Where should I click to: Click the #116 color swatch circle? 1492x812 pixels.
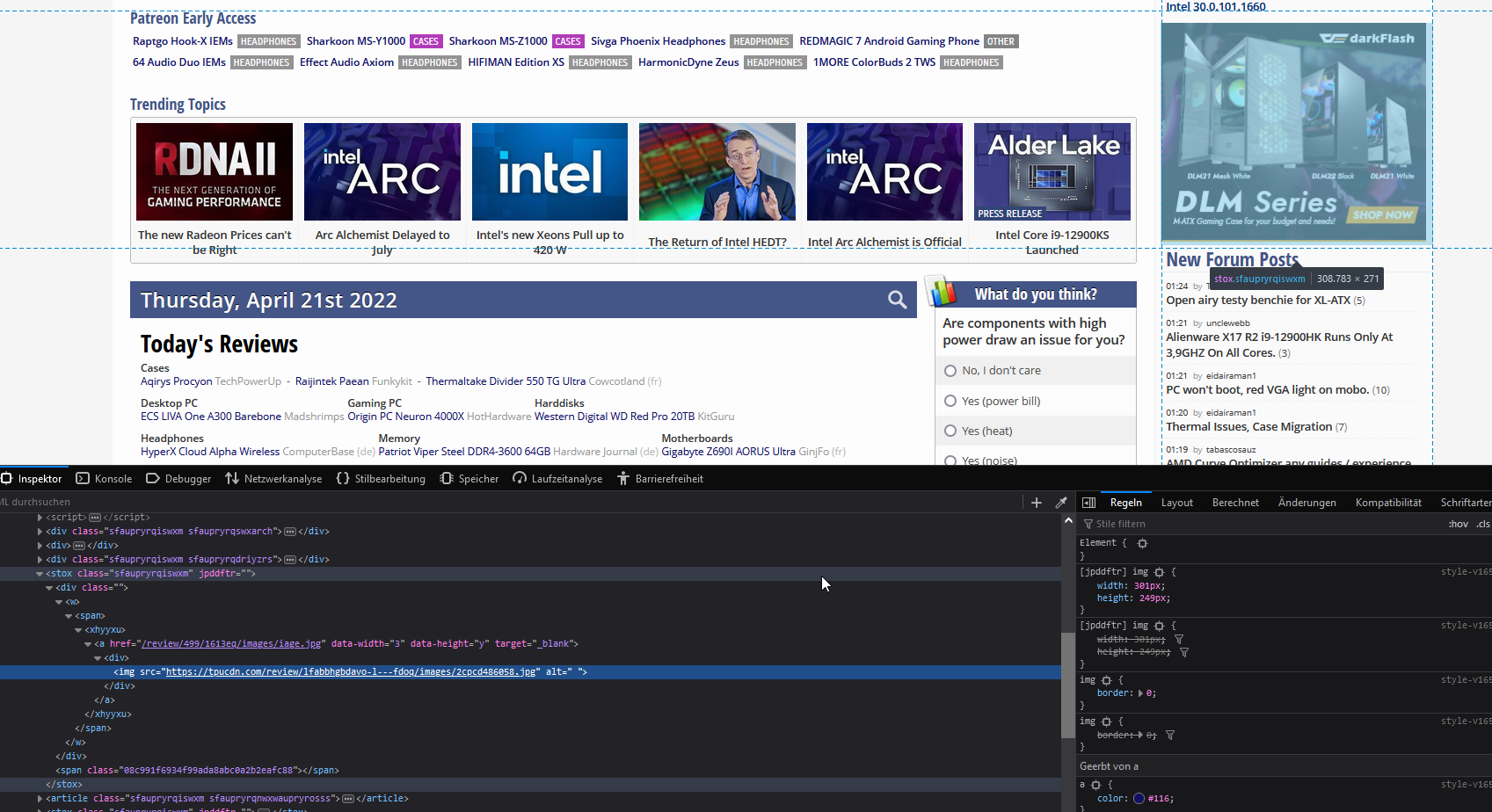coord(1139,799)
